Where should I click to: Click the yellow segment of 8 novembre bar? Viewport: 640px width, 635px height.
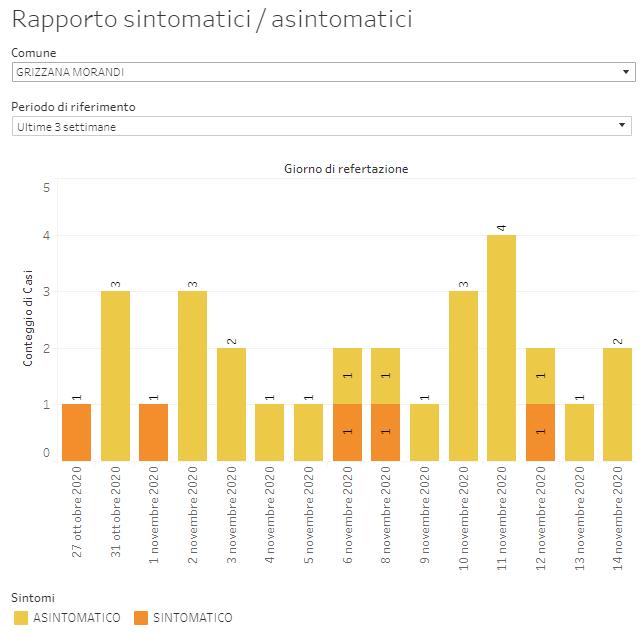[386, 376]
